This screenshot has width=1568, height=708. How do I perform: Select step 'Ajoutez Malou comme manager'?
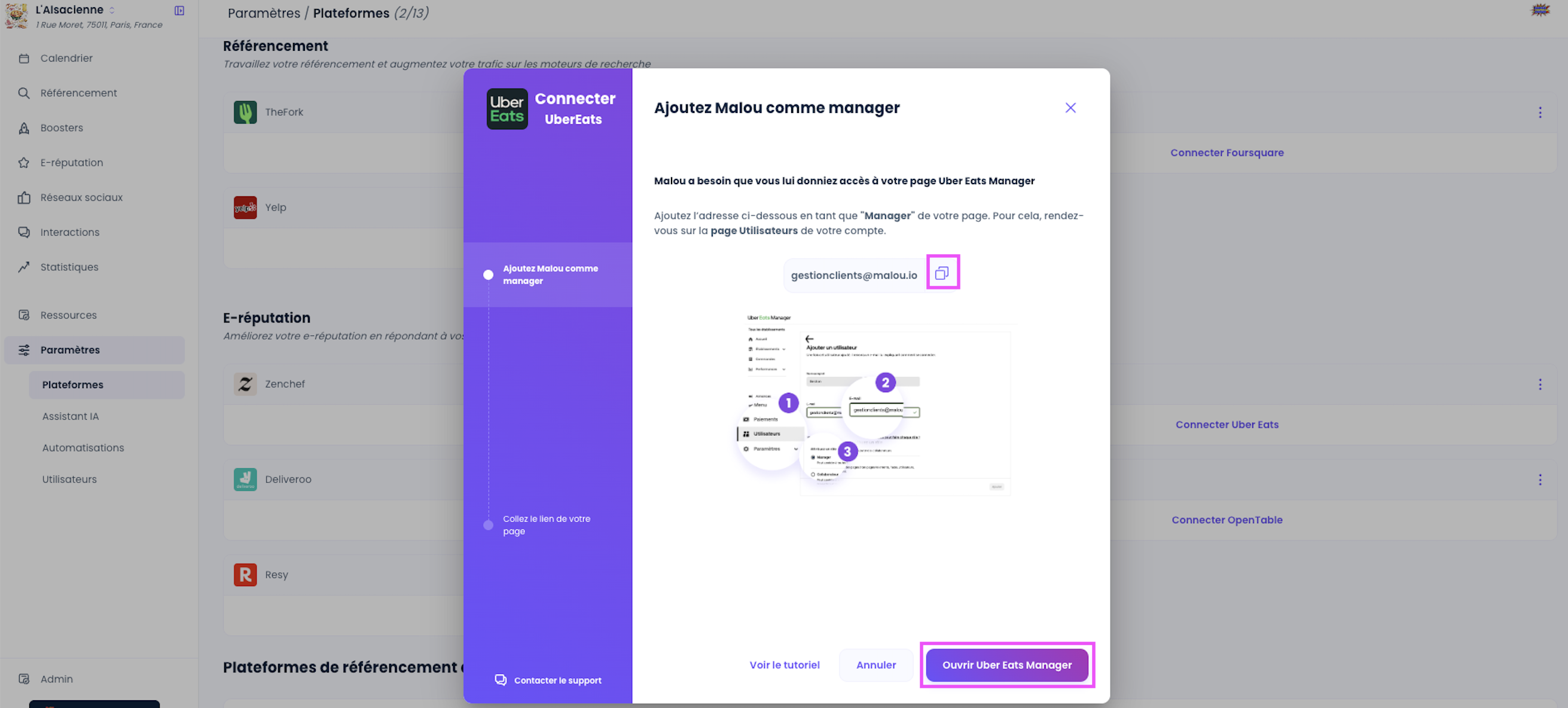coord(548,274)
